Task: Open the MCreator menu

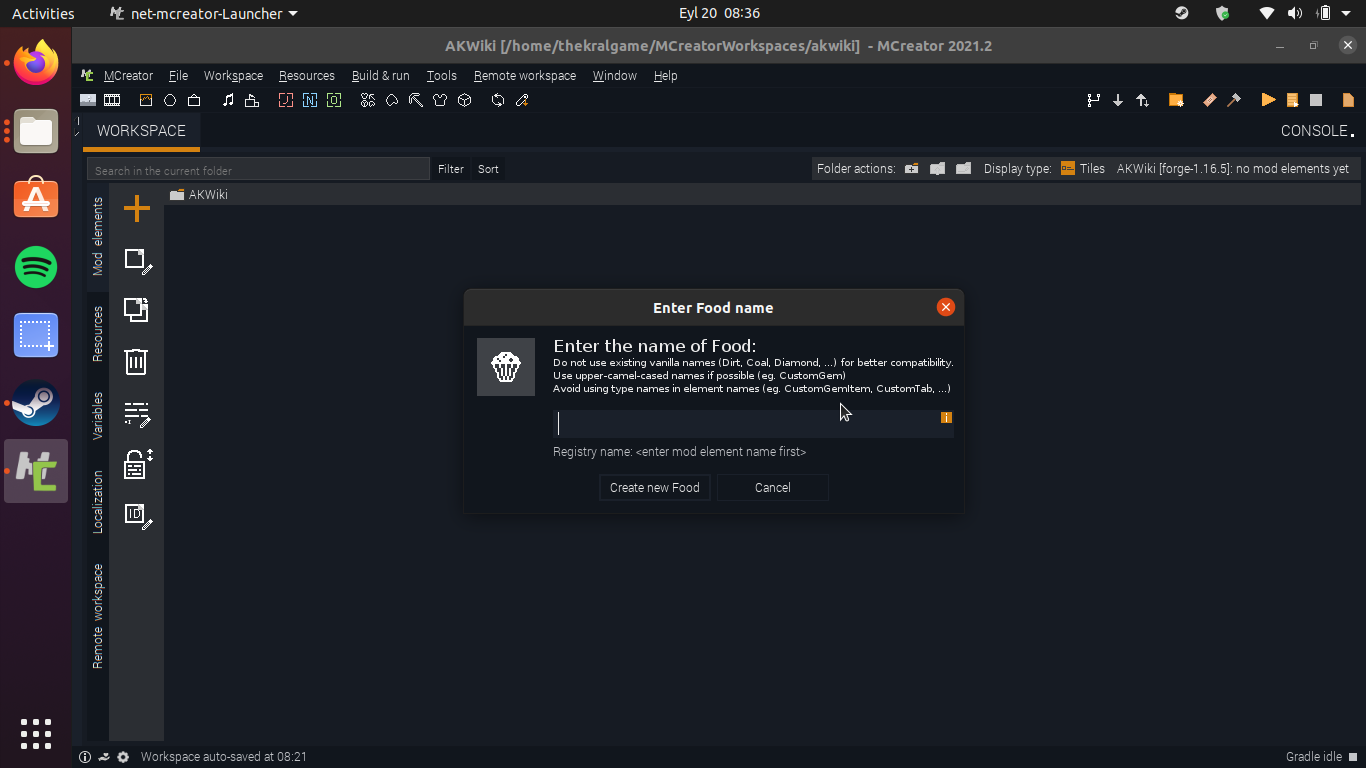Action: [128, 76]
